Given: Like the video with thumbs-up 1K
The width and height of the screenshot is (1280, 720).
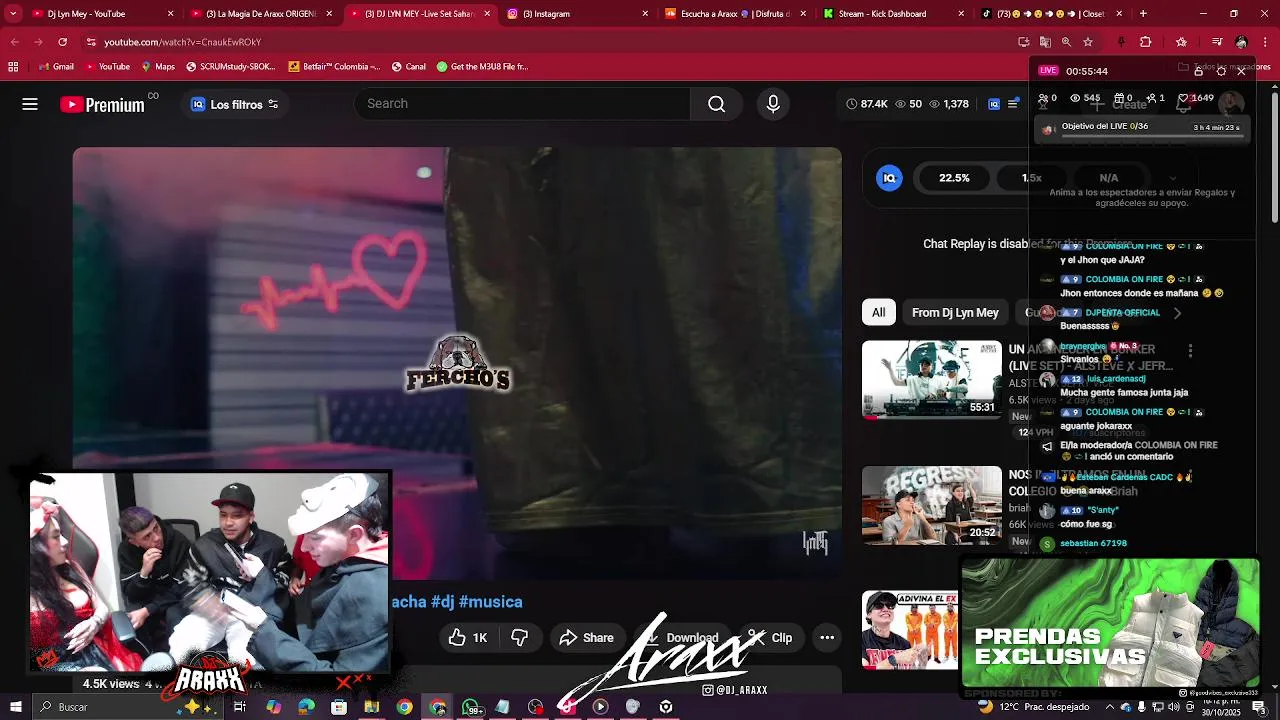Looking at the screenshot, I should (x=468, y=638).
